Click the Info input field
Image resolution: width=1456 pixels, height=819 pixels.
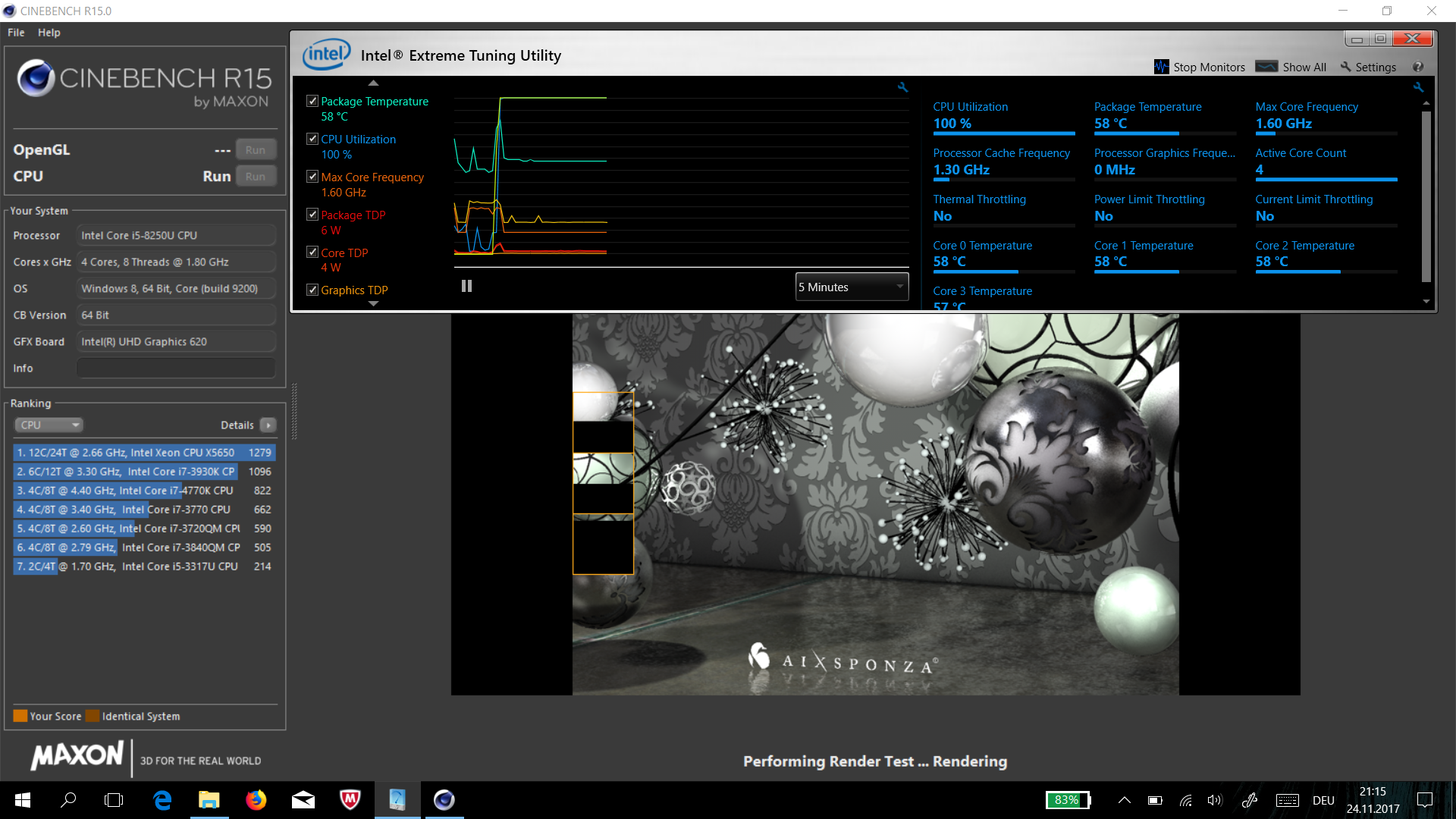(x=176, y=368)
